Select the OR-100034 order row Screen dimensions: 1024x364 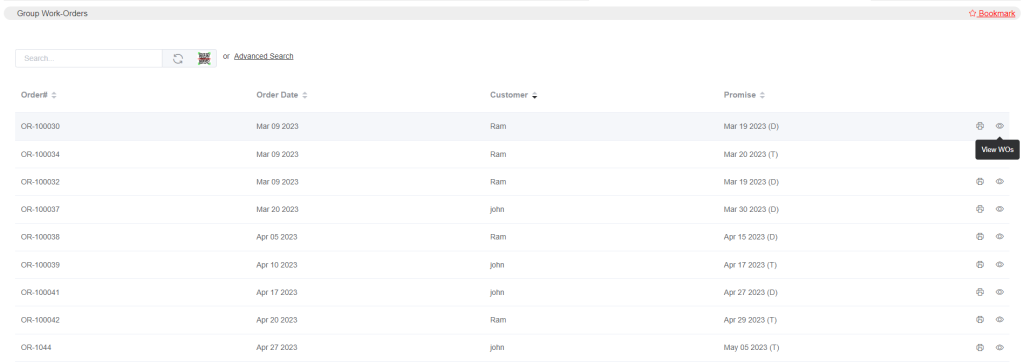click(x=512, y=154)
